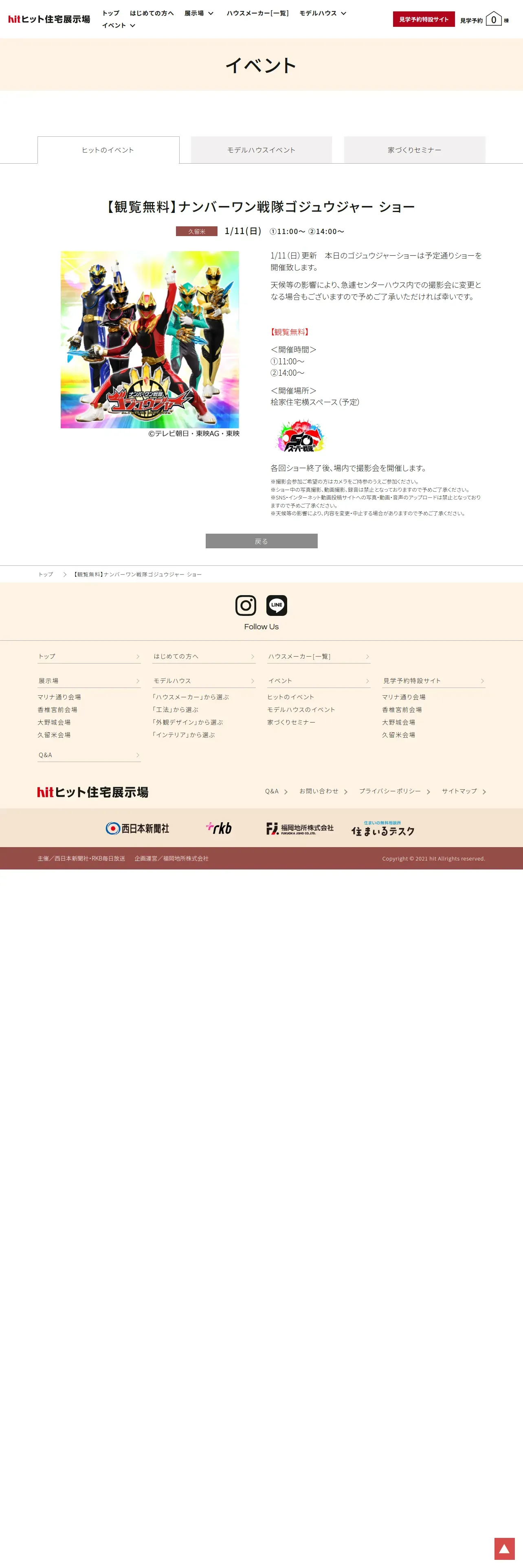Click the ©テレビ朝日・東映AG・東映 caption
The image size is (523, 1568).
point(194,434)
